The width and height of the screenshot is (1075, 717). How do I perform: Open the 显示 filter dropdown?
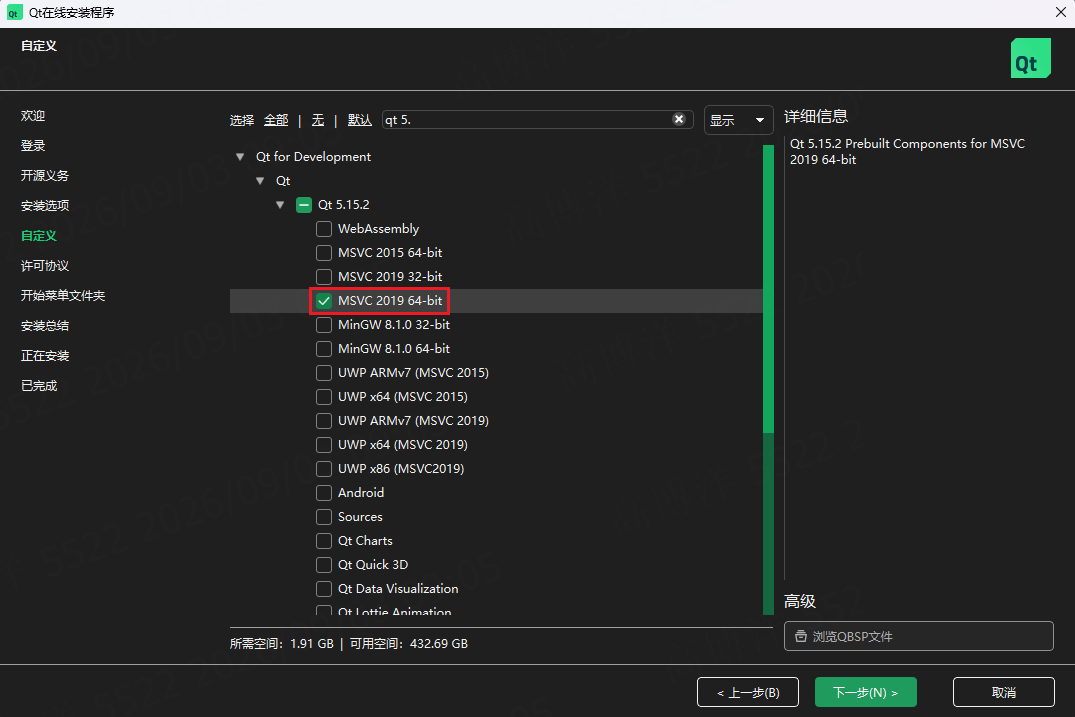[738, 120]
